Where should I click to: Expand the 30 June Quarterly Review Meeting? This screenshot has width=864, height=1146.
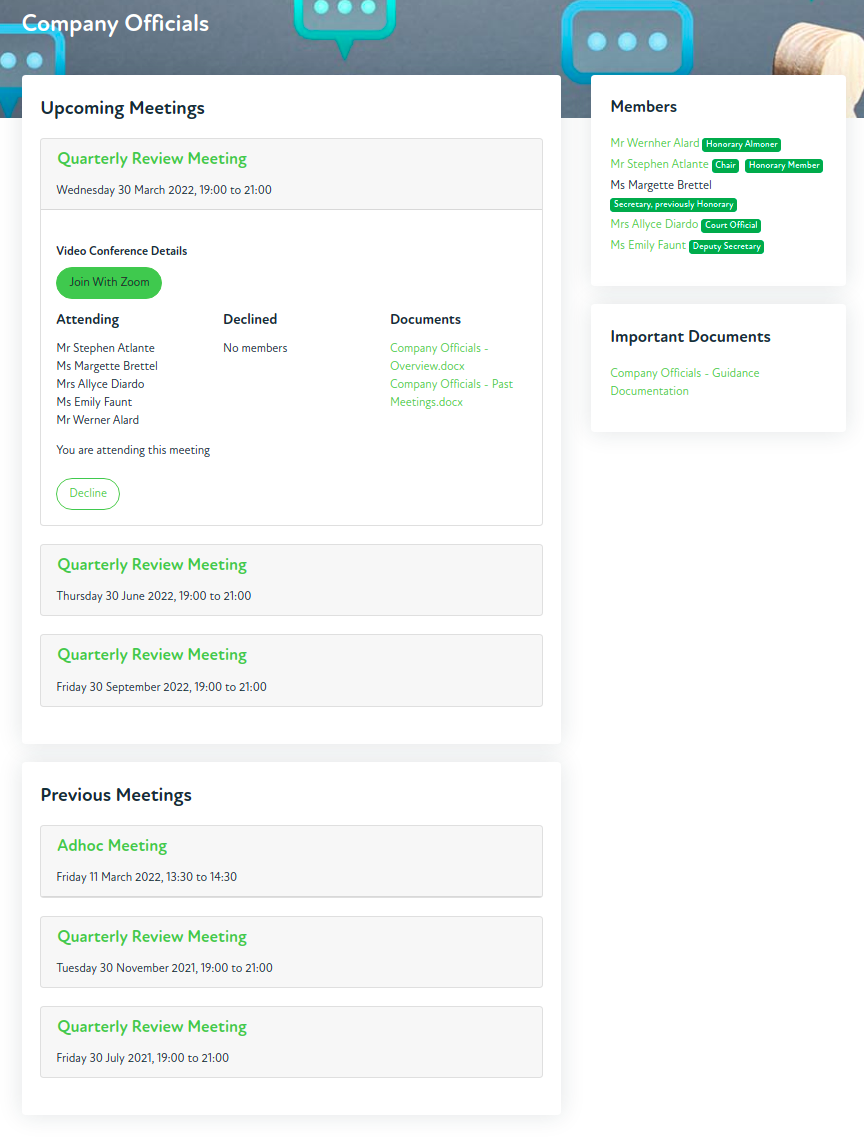pos(152,565)
